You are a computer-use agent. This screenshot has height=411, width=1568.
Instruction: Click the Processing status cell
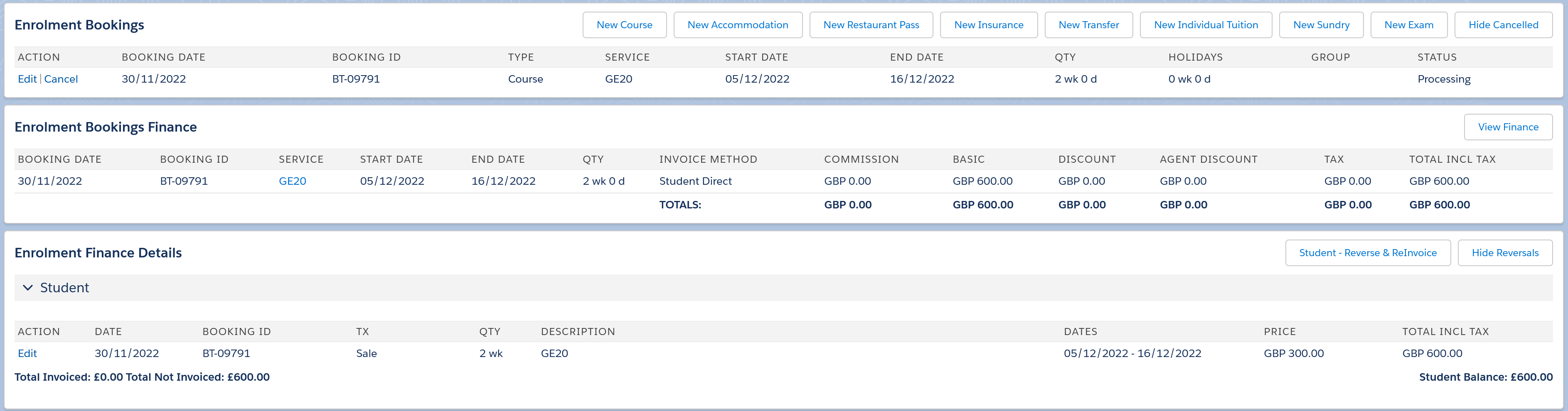1443,79
